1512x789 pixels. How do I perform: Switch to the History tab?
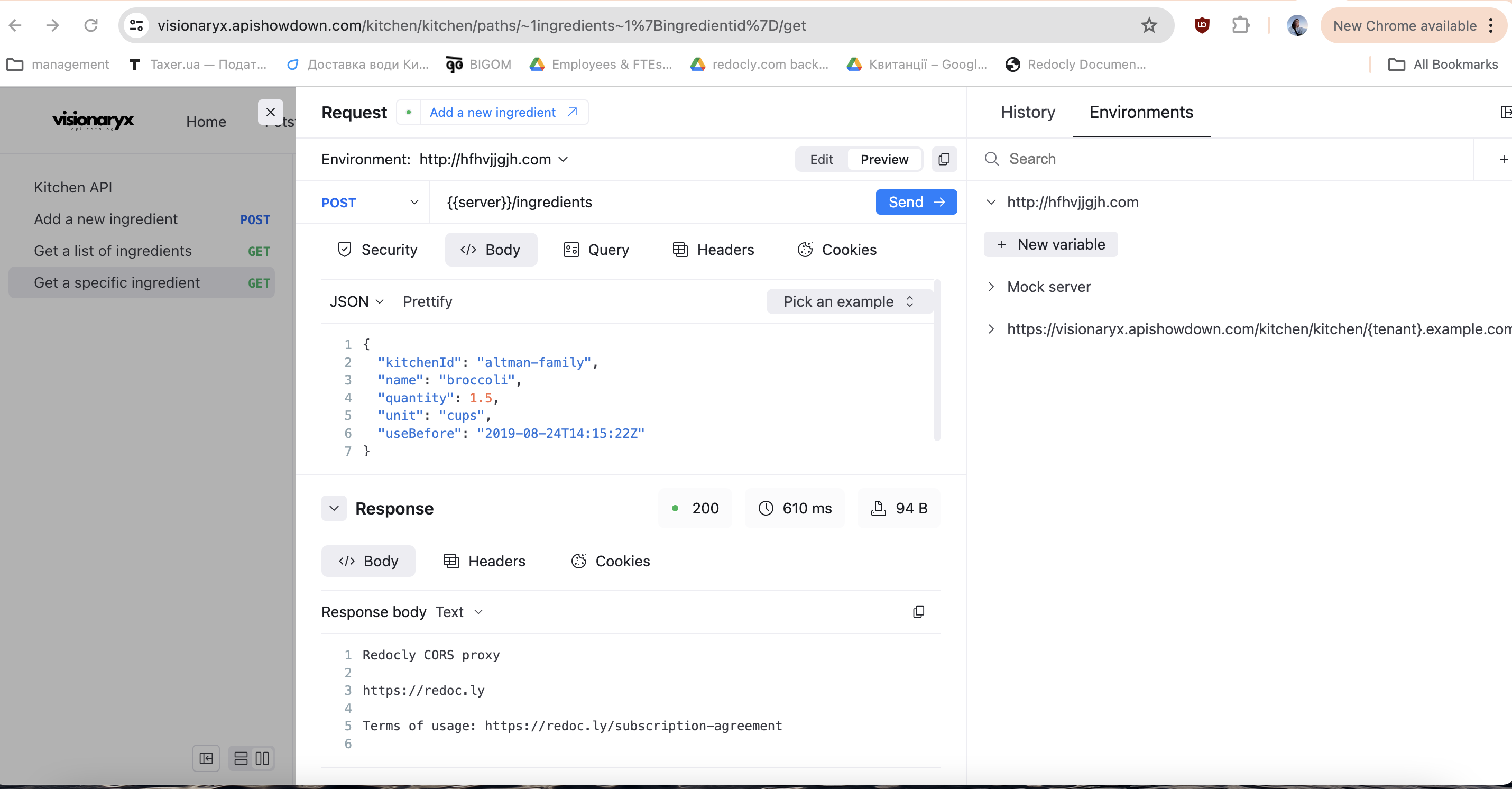click(x=1028, y=112)
